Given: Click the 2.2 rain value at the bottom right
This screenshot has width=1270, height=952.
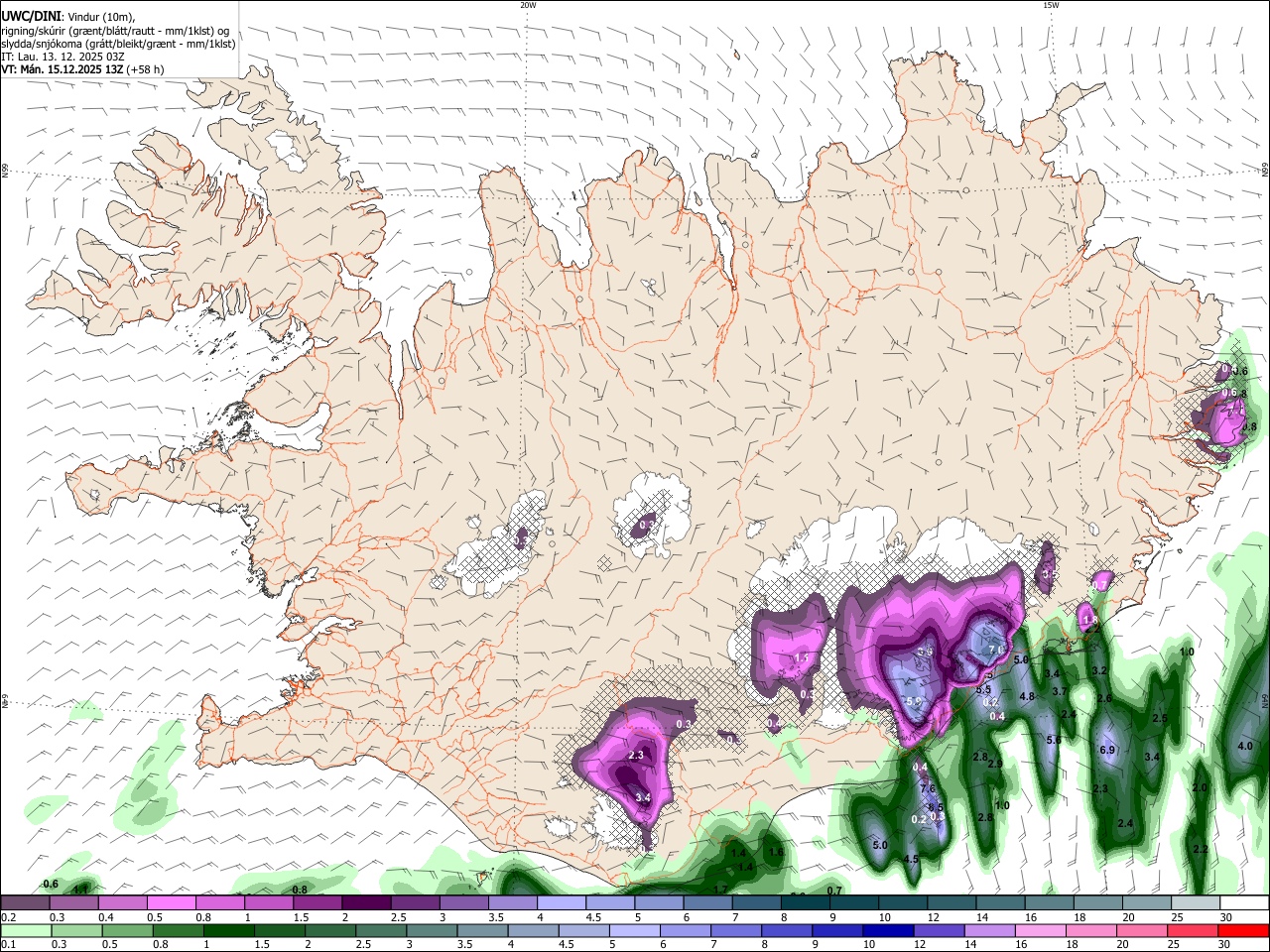Looking at the screenshot, I should (x=1201, y=849).
